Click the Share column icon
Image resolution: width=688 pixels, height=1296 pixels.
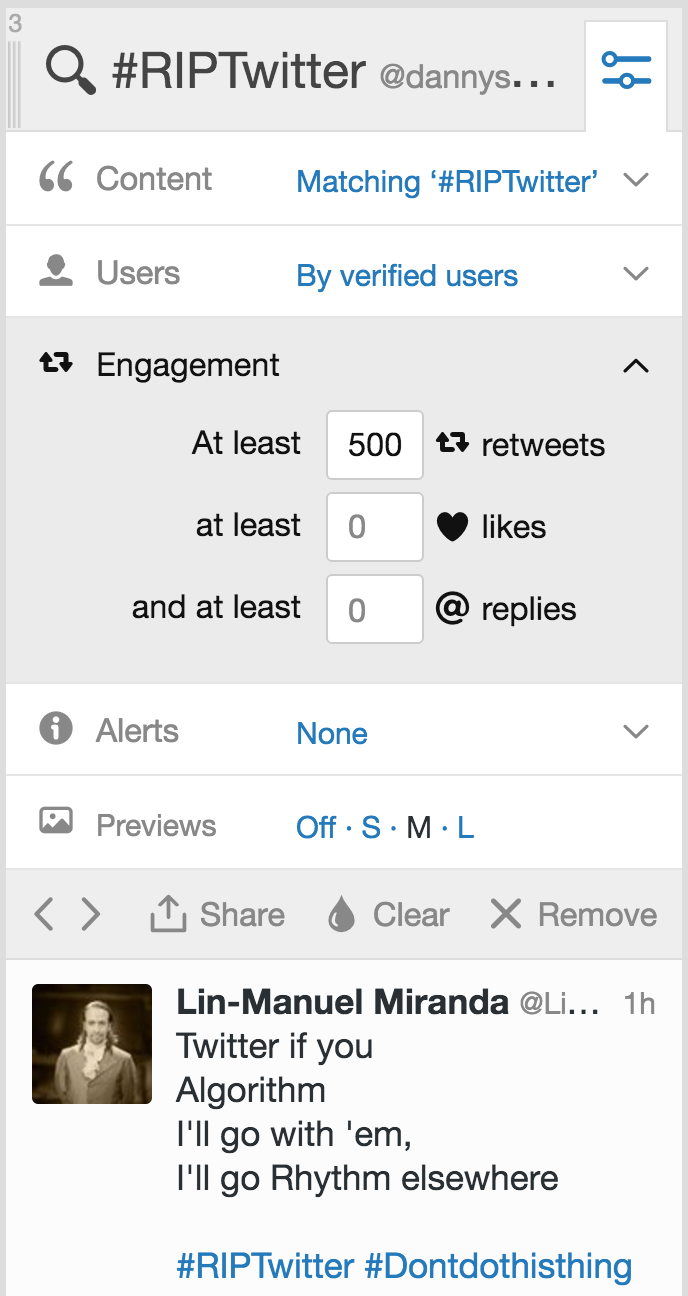(x=168, y=914)
